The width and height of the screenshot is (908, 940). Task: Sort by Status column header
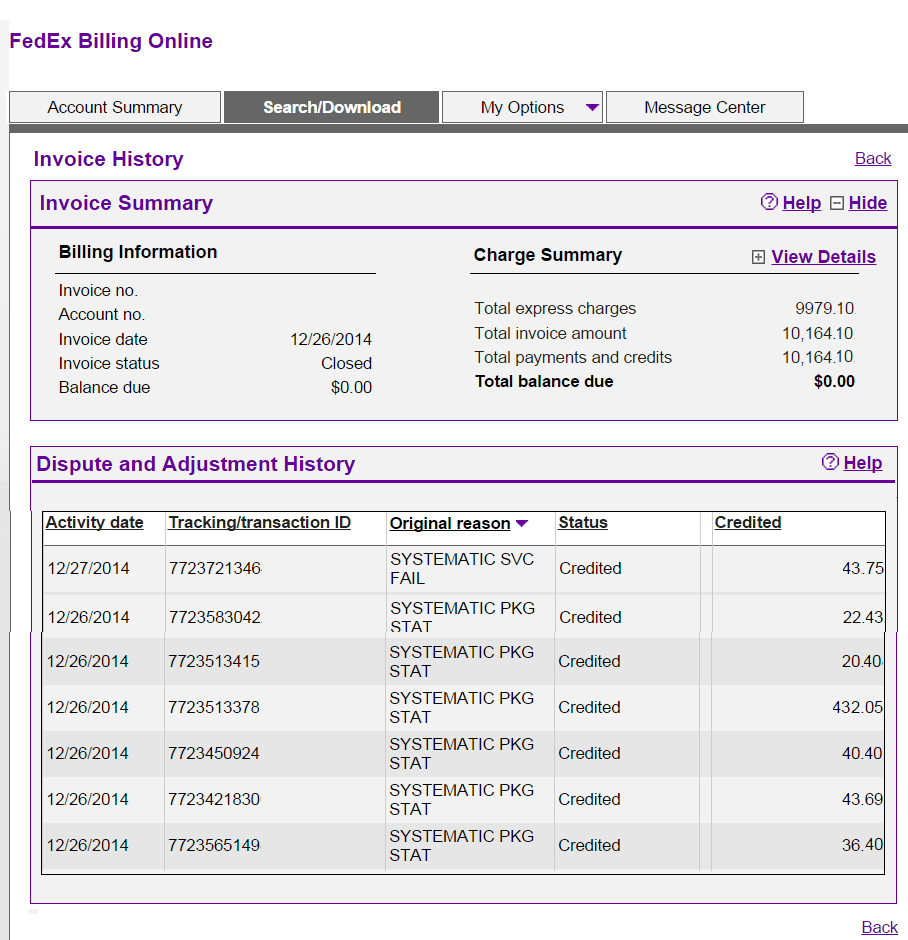[583, 522]
